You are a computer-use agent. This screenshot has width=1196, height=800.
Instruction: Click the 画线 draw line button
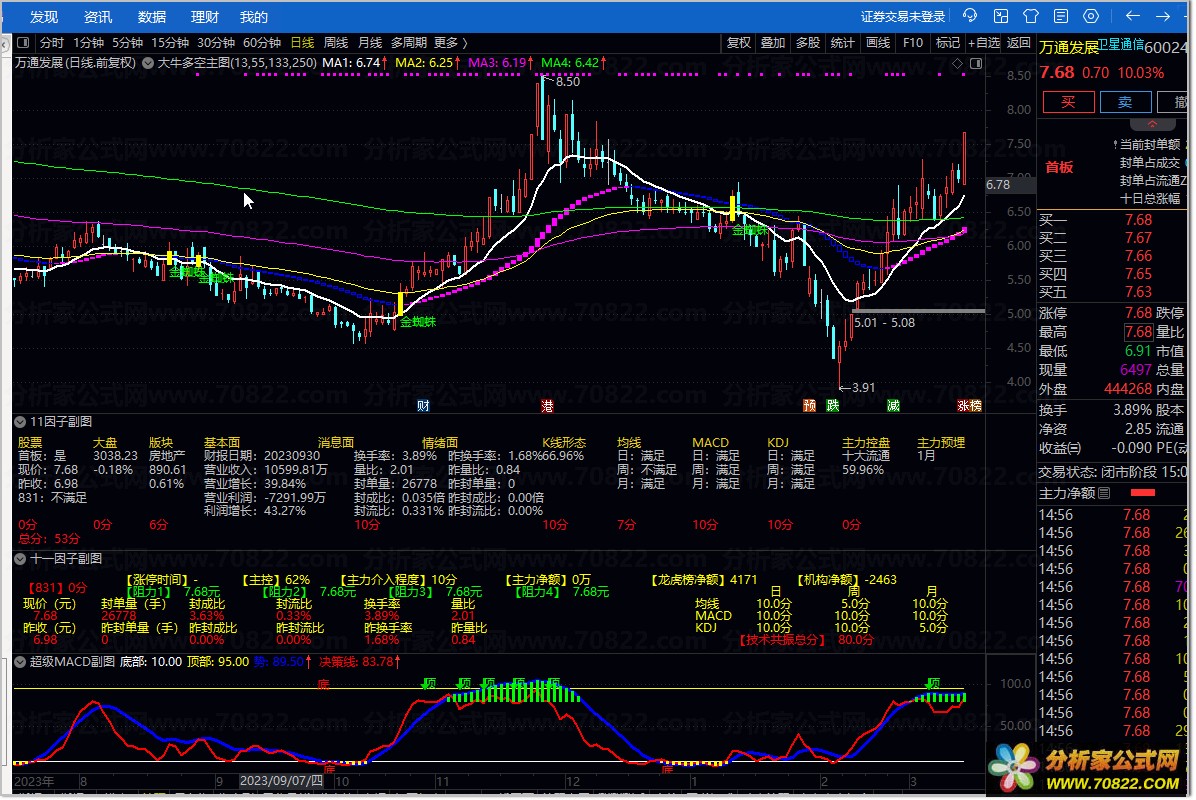pos(878,43)
